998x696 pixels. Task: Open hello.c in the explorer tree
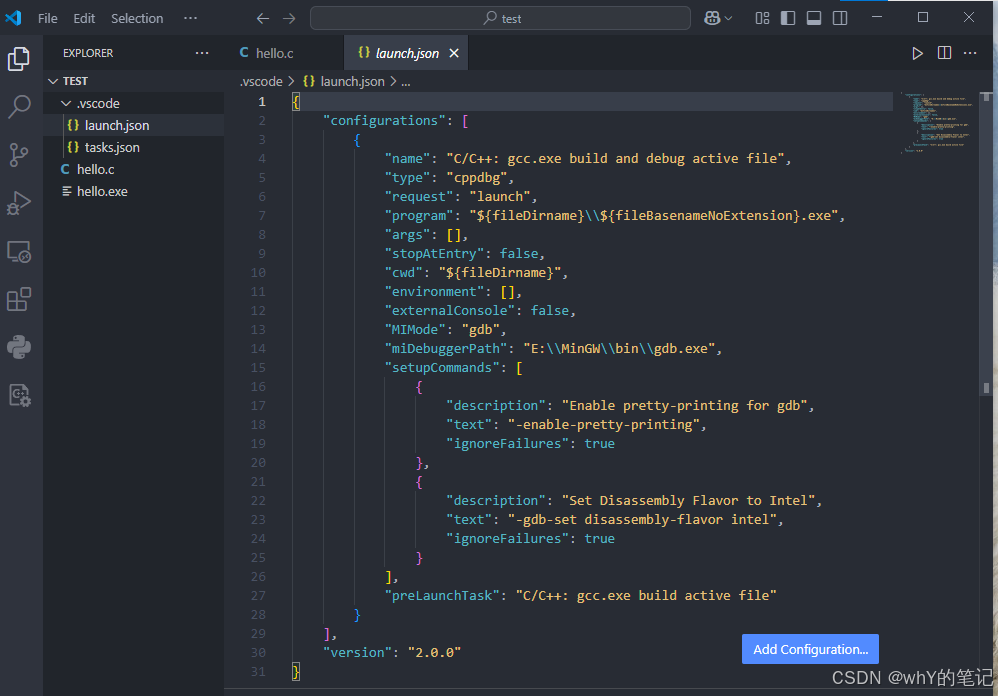click(133, 169)
